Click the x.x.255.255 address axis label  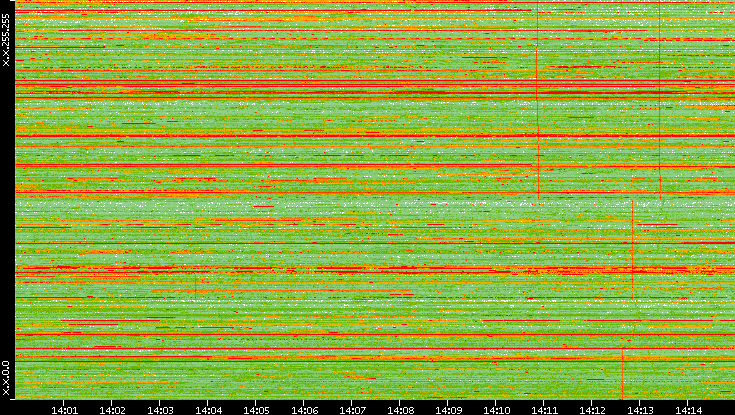tap(6, 40)
